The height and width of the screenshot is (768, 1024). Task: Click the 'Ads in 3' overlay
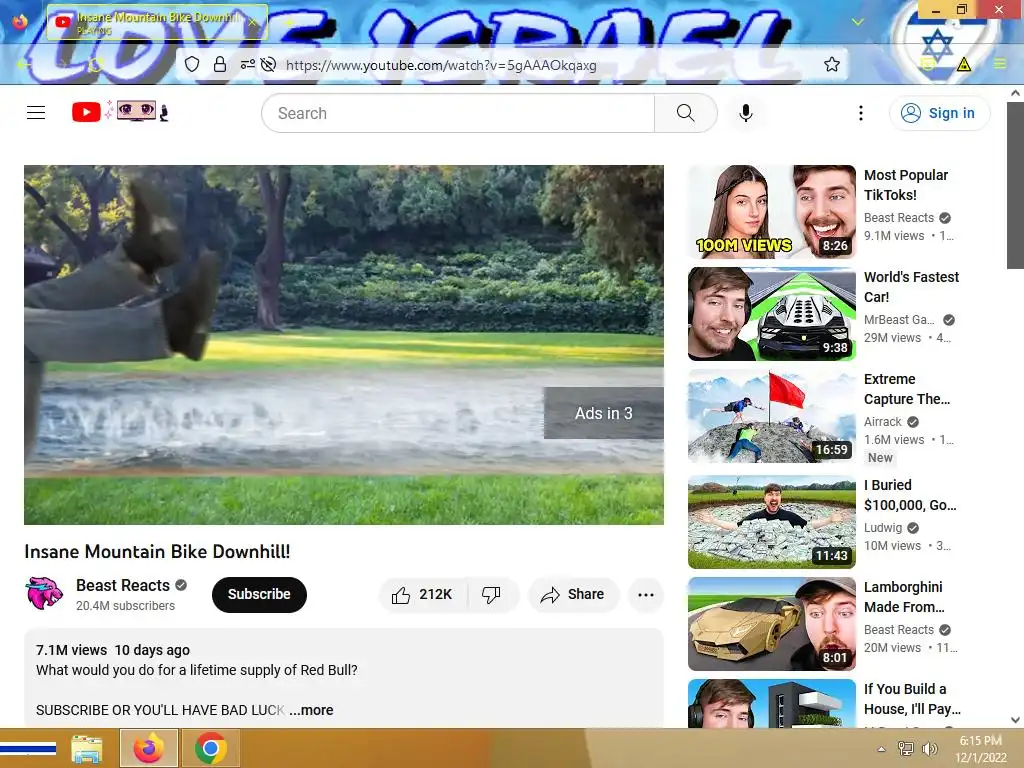(x=603, y=413)
